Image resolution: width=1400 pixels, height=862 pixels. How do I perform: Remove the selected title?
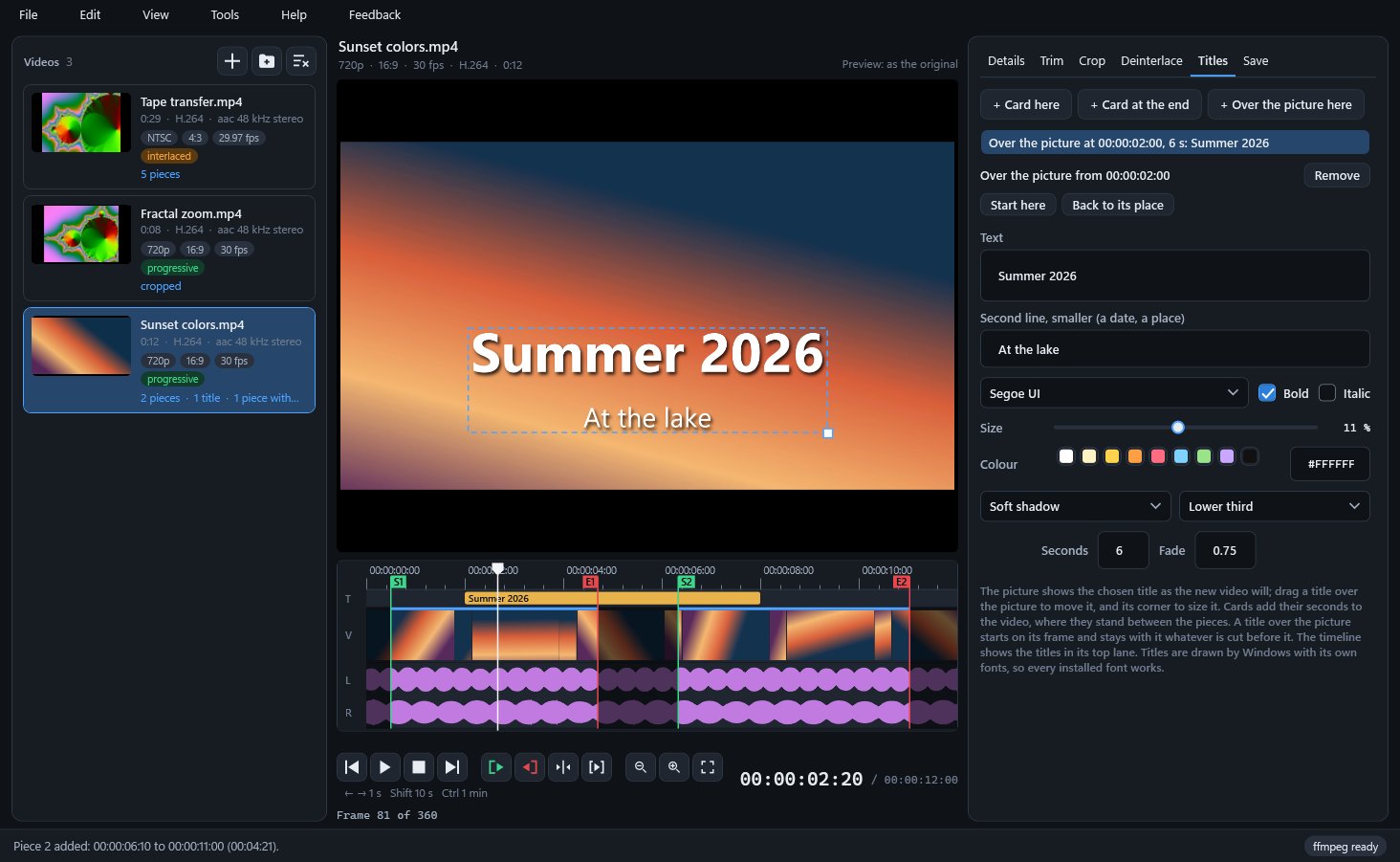pos(1337,175)
